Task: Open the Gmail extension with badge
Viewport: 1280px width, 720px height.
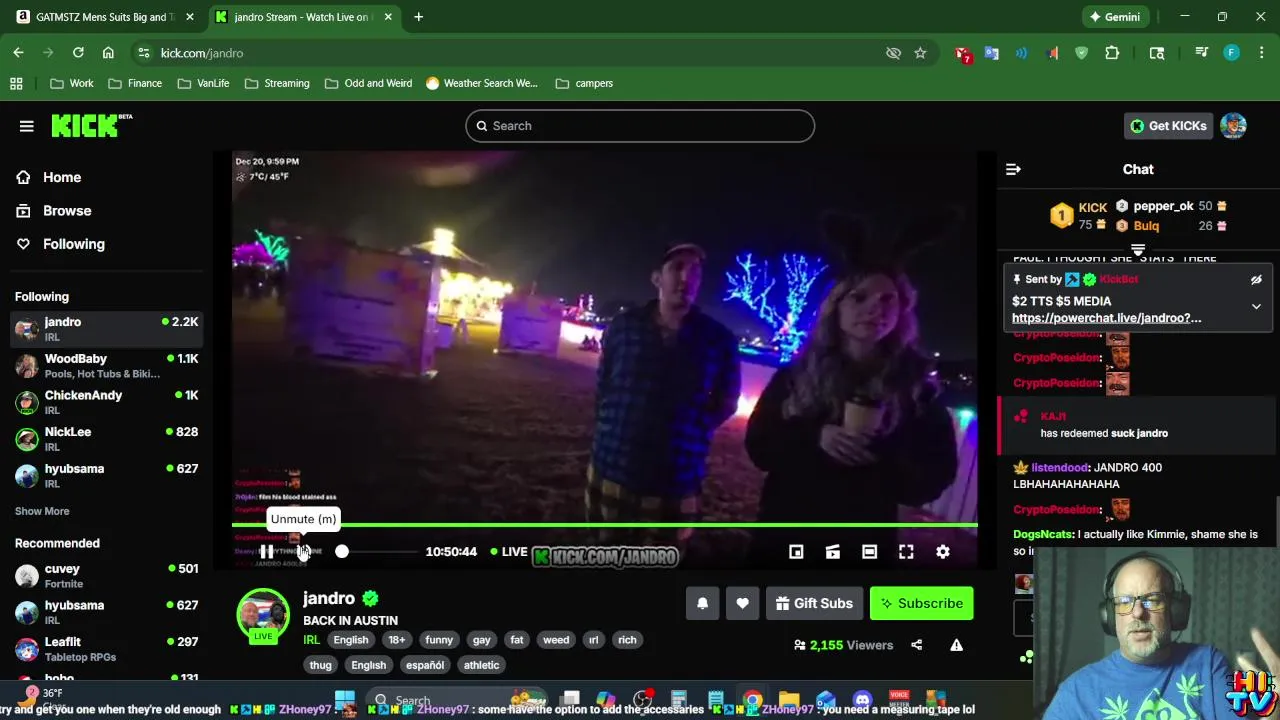Action: [963, 54]
